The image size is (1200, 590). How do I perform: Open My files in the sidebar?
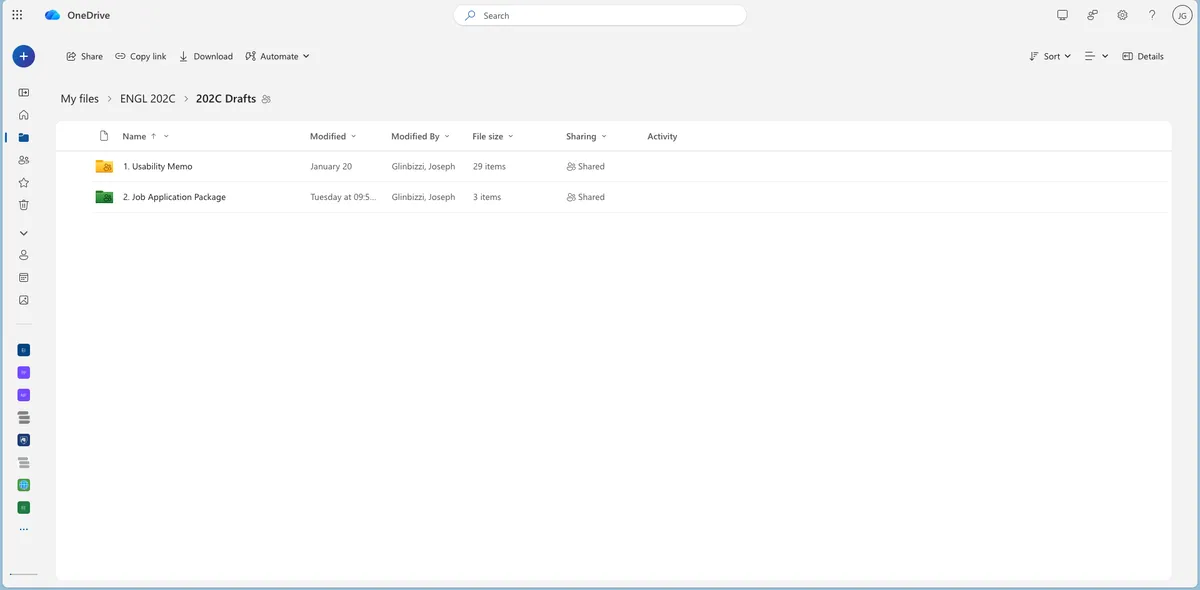tap(23, 137)
